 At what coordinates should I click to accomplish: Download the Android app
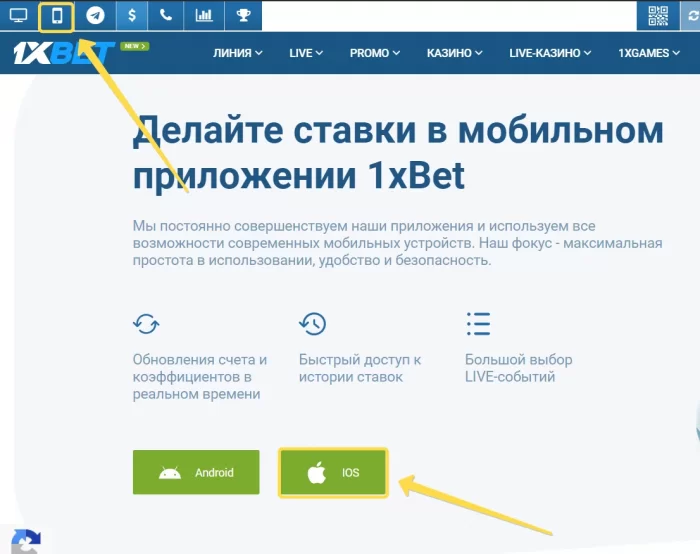[196, 472]
